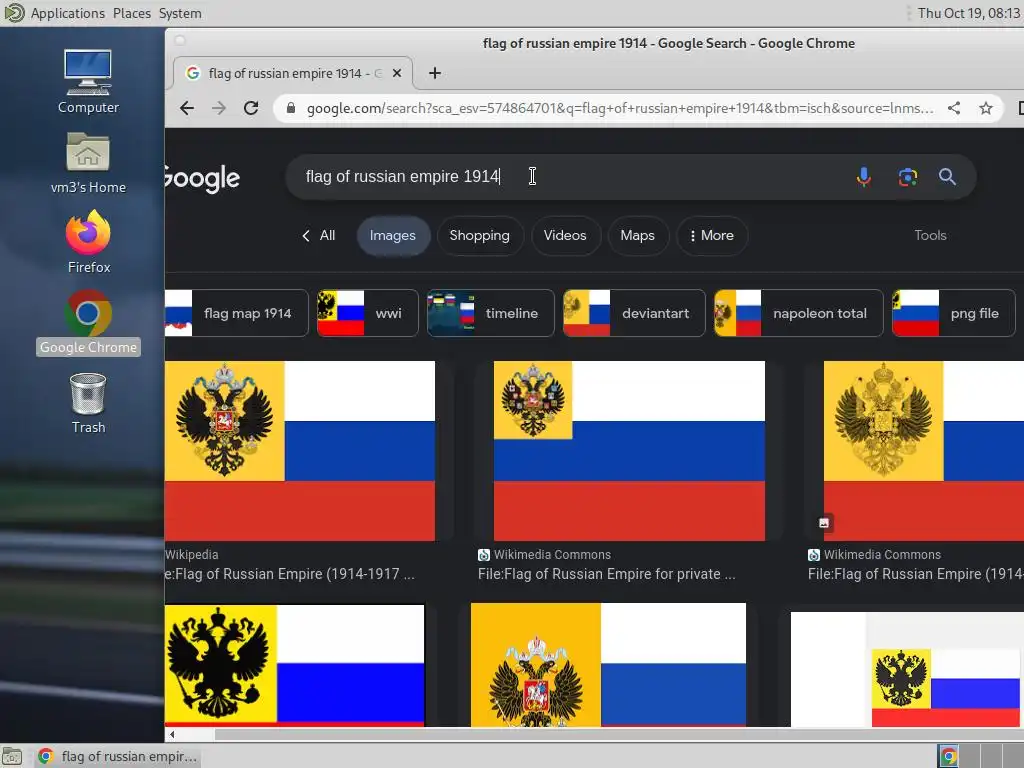Open the Computer desktop icon
This screenshot has width=1024, height=768.
click(88, 82)
